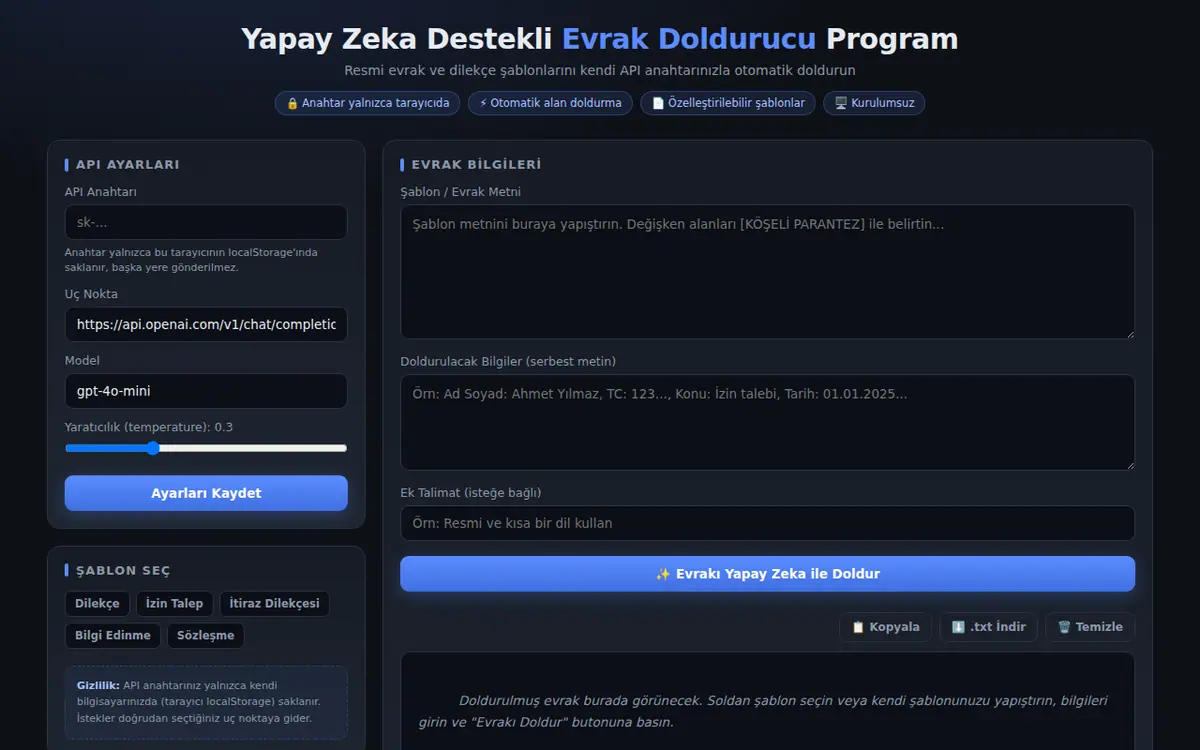The width and height of the screenshot is (1200, 750).
Task: Click the lightning icon in the Otomatik badge
Action: (483, 103)
